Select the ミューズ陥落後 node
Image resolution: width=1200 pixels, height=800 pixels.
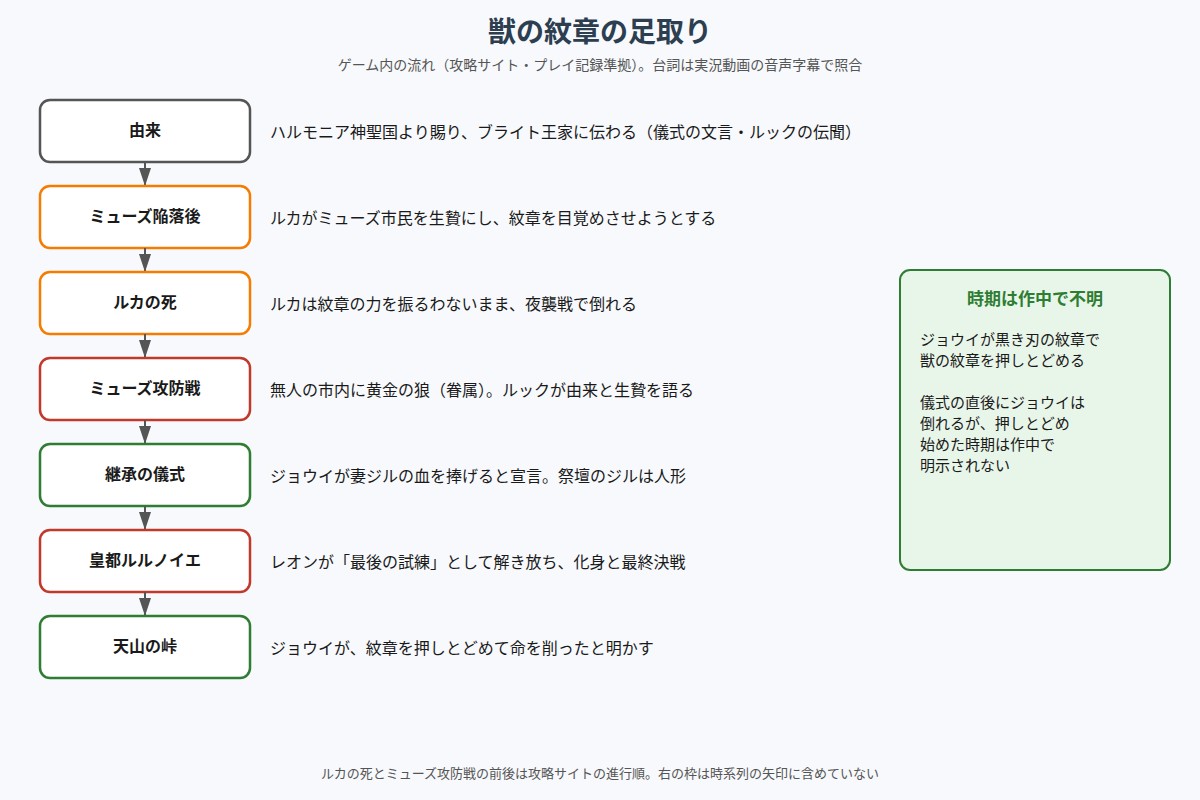(145, 217)
